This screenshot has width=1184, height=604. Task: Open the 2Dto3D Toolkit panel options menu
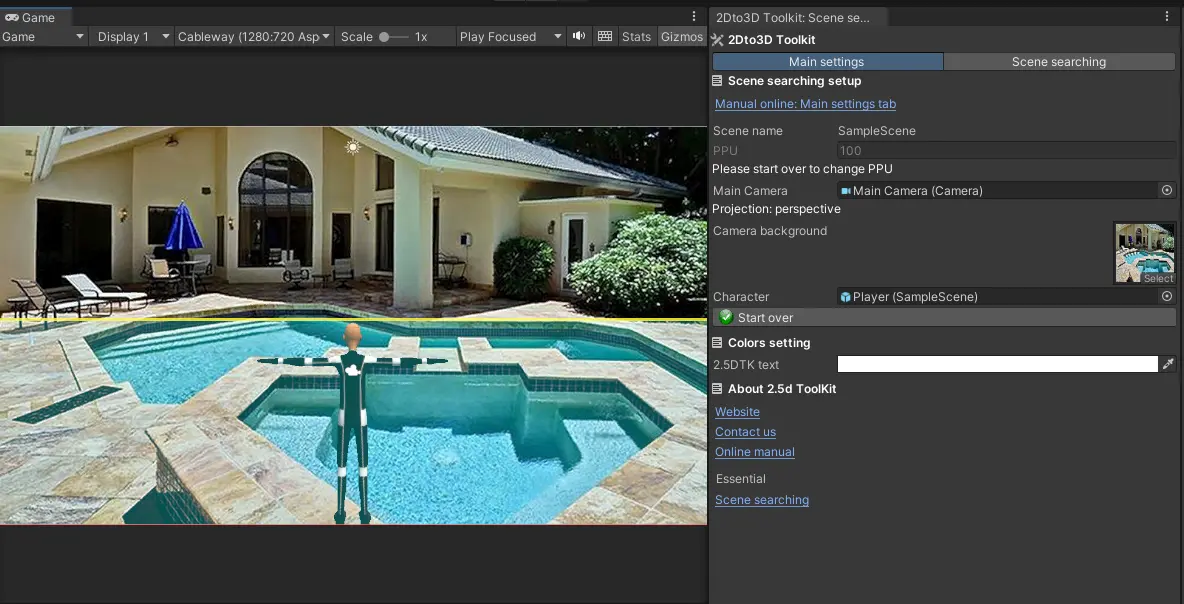(1167, 17)
